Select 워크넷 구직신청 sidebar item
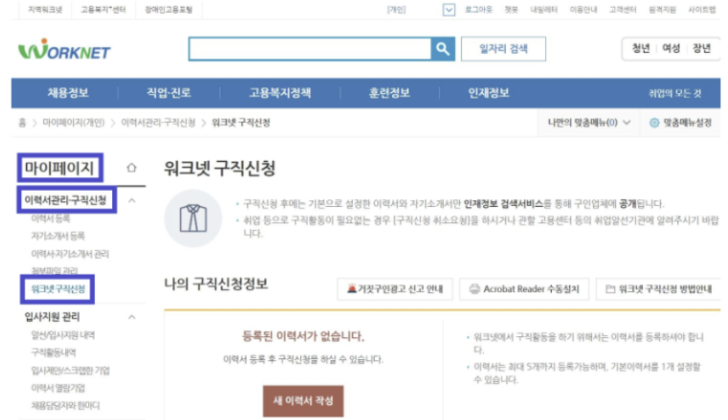The width and height of the screenshot is (728, 420). 58,289
